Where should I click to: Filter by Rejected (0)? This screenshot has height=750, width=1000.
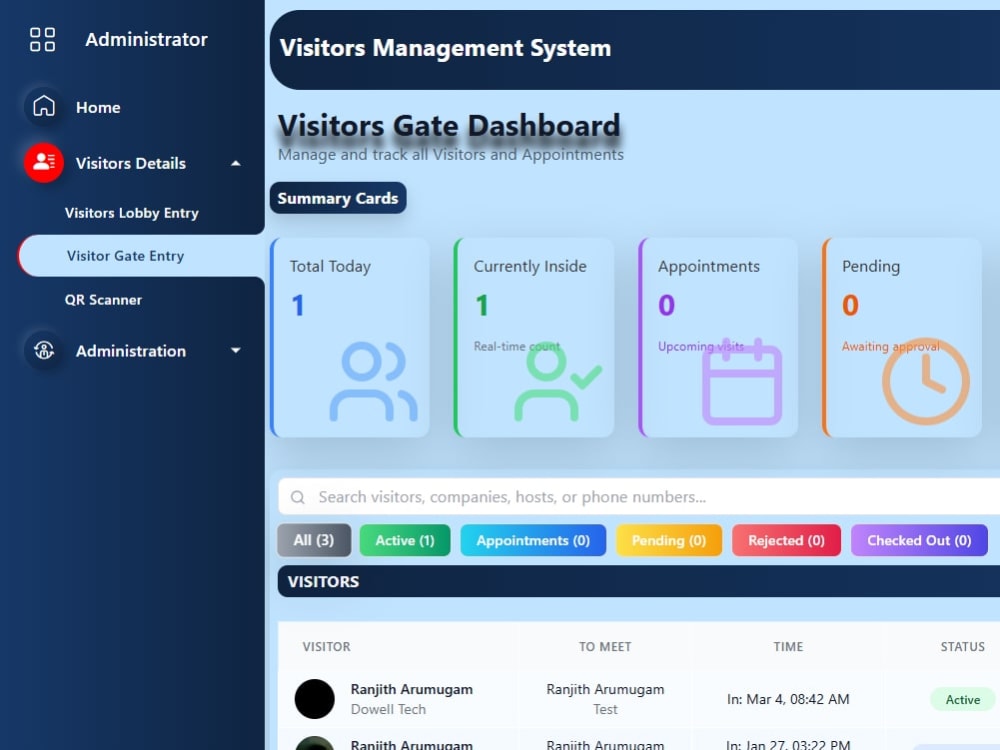pyautogui.click(x=786, y=540)
